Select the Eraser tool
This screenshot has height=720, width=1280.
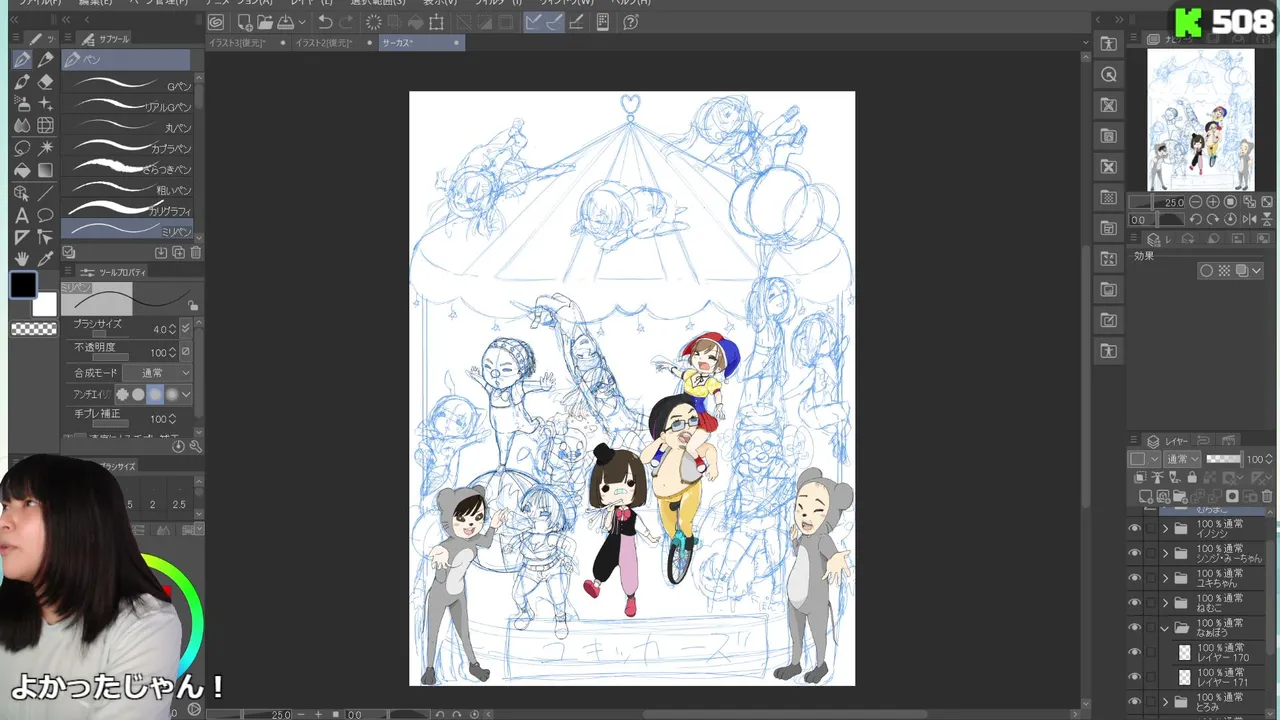click(45, 82)
